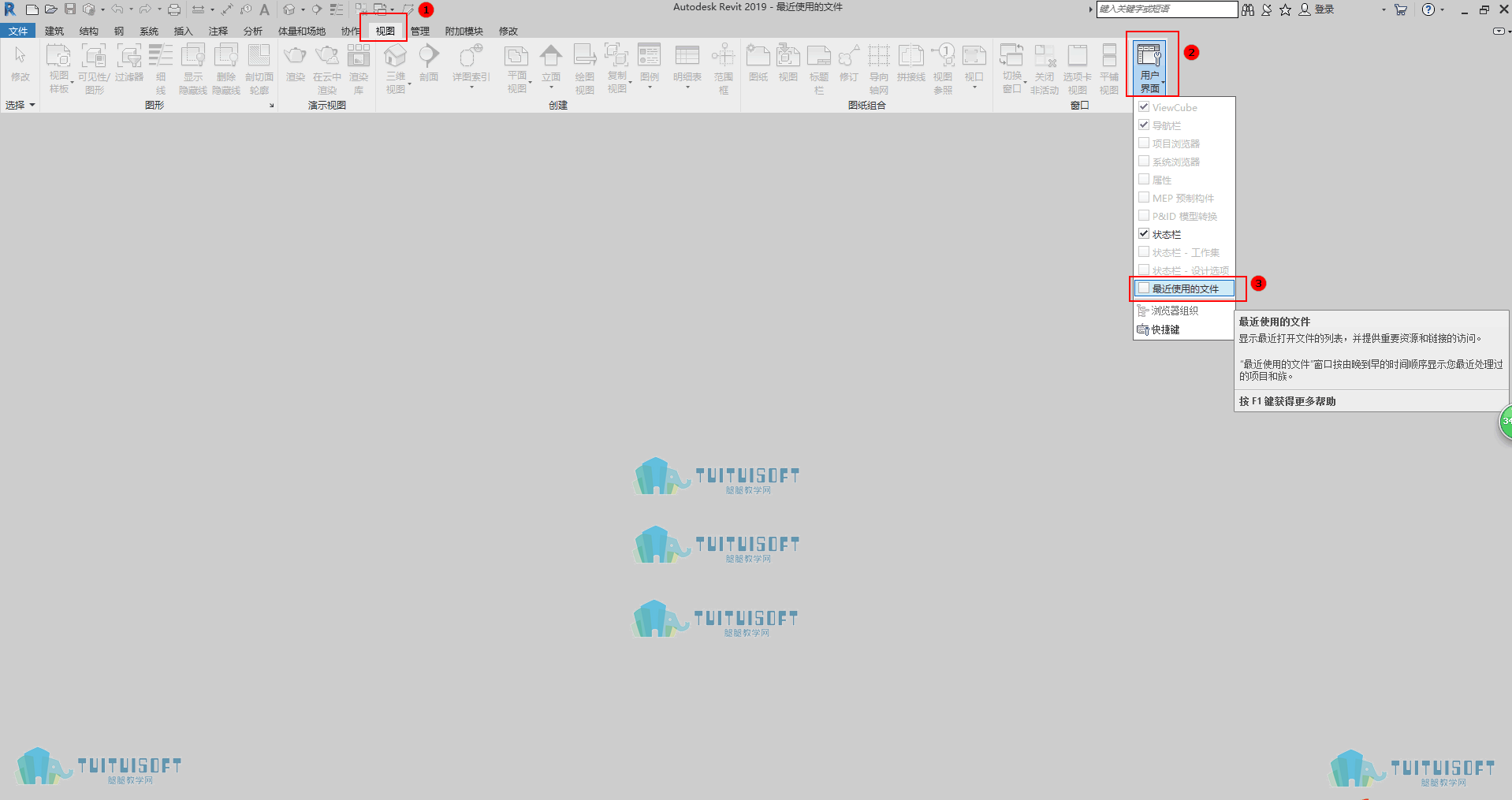The image size is (1512, 800).
Task: Uncheck the 状态栏 checkbox
Action: point(1144,233)
